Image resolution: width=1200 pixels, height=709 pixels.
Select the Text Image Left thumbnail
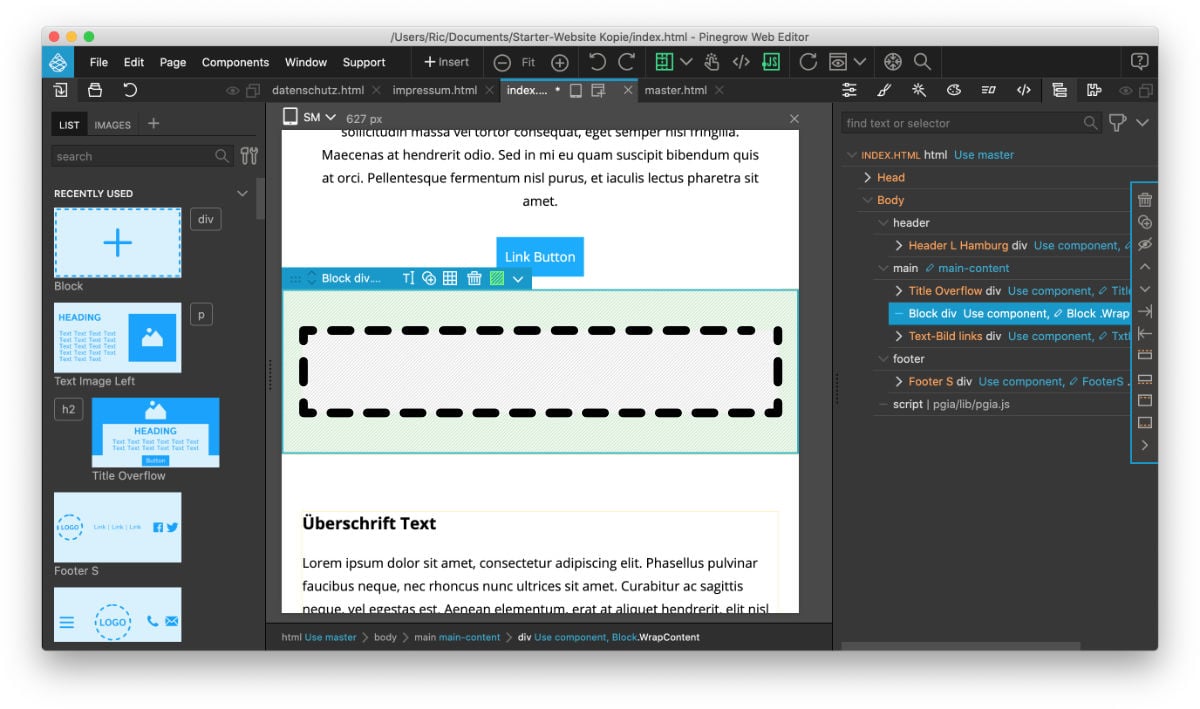tap(117, 337)
